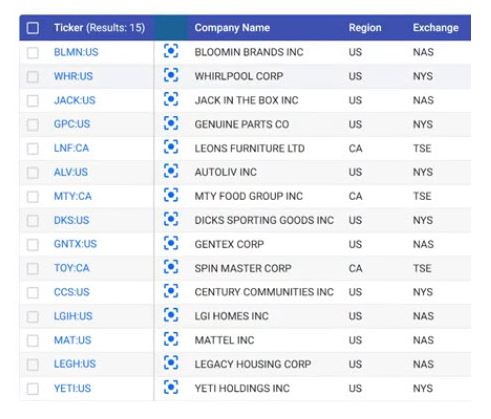Click the CA region cell for Spin Master
Image resolution: width=491 pixels, height=419 pixels.
pyautogui.click(x=355, y=268)
